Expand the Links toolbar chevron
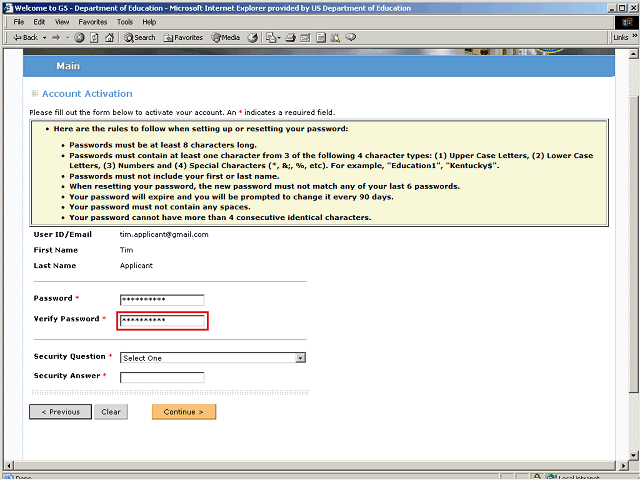This screenshot has width=640, height=480. [x=634, y=36]
